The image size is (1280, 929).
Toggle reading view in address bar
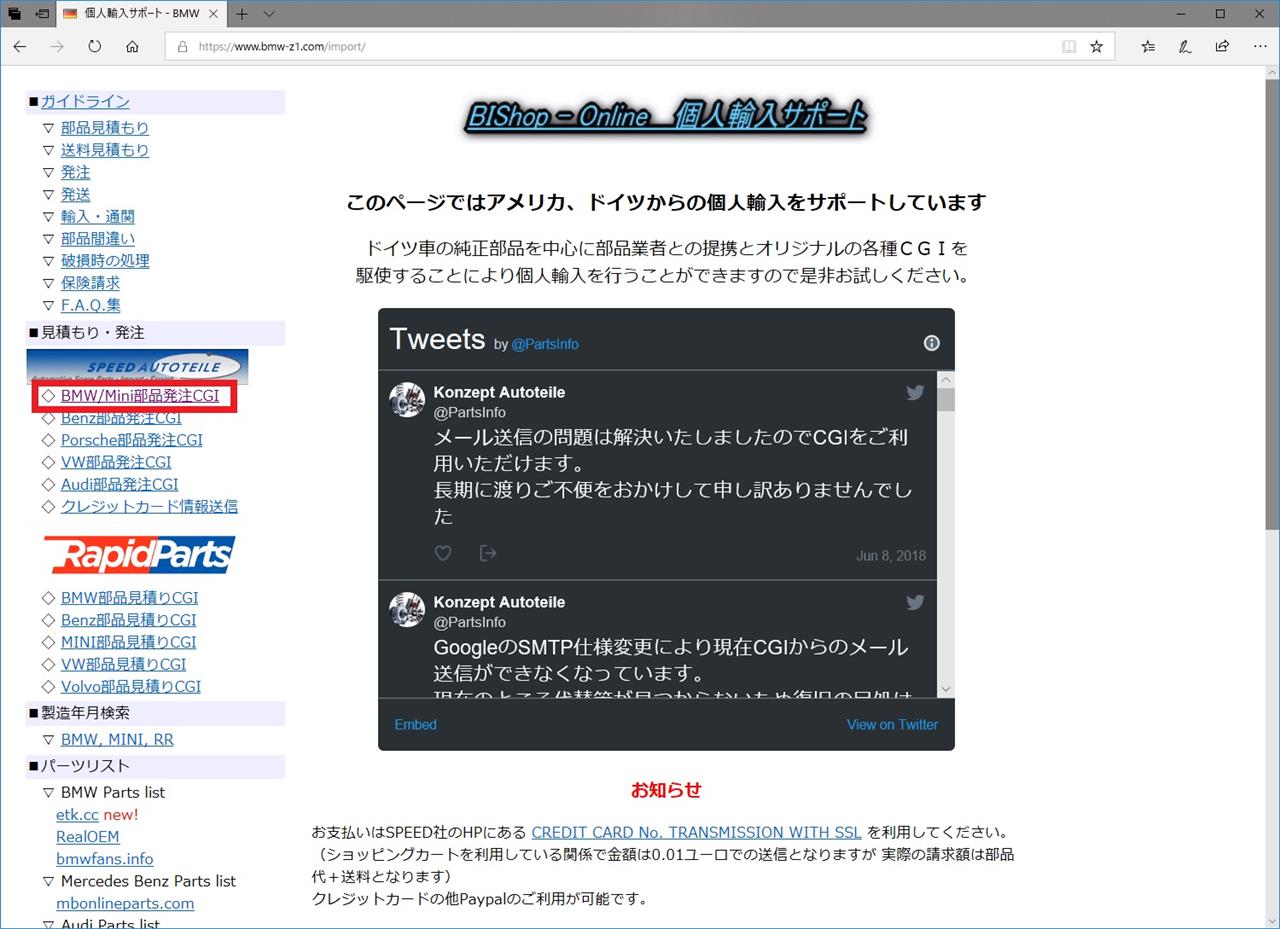tap(1069, 46)
